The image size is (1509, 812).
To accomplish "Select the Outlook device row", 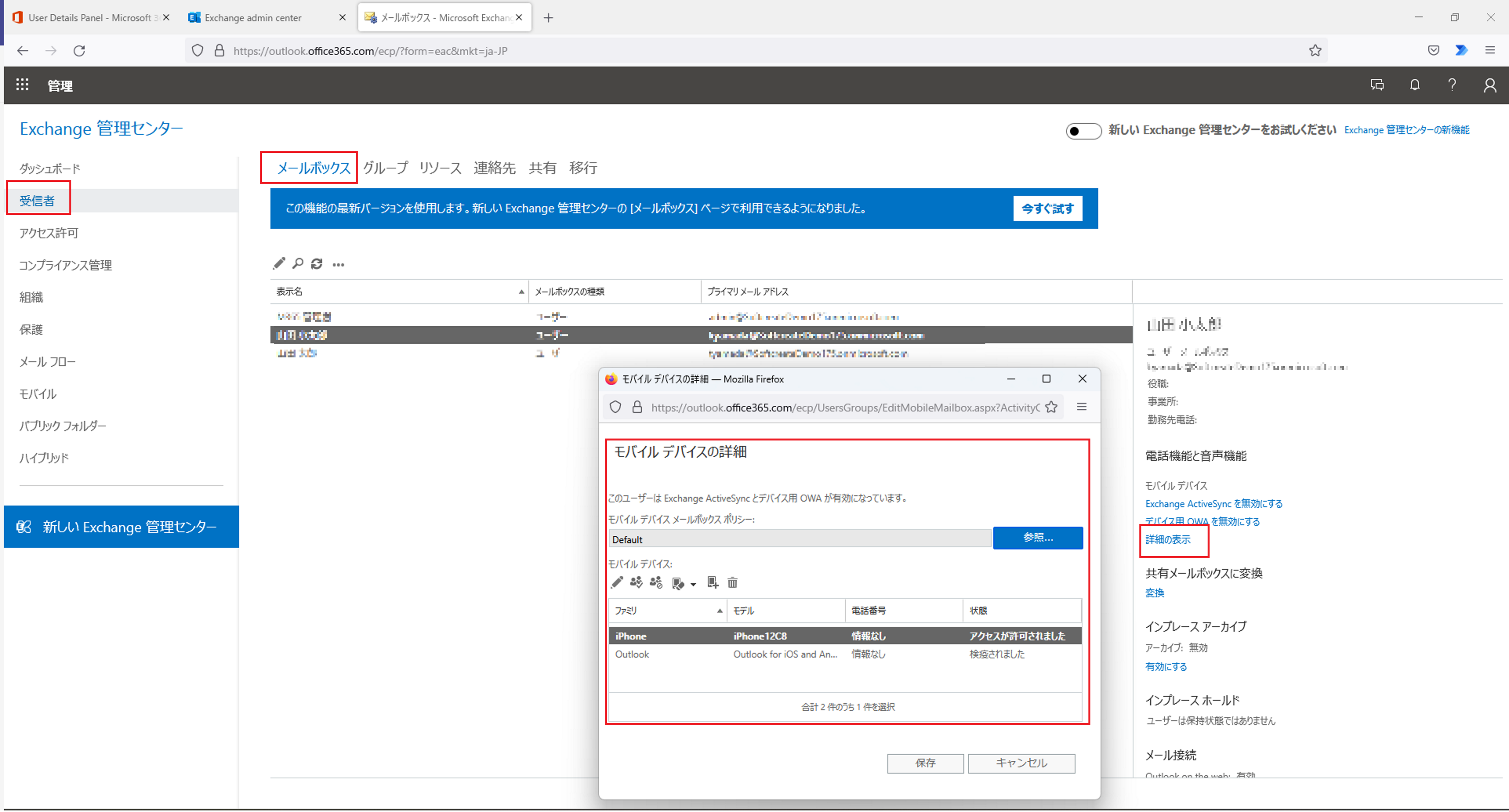I will [845, 654].
